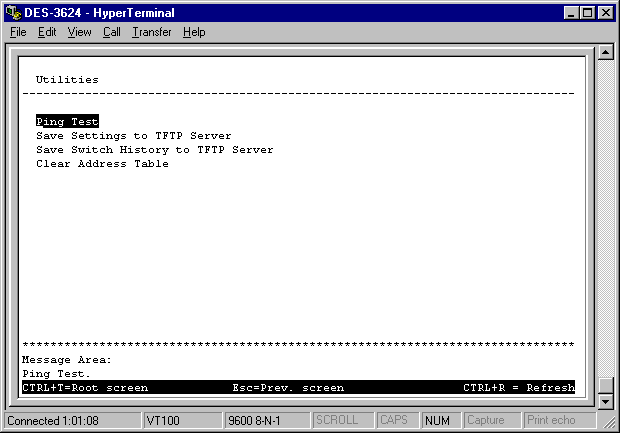Screen dimensions: 620x433
Task: Click the NUM indicator in status bar
Action: 437,421
